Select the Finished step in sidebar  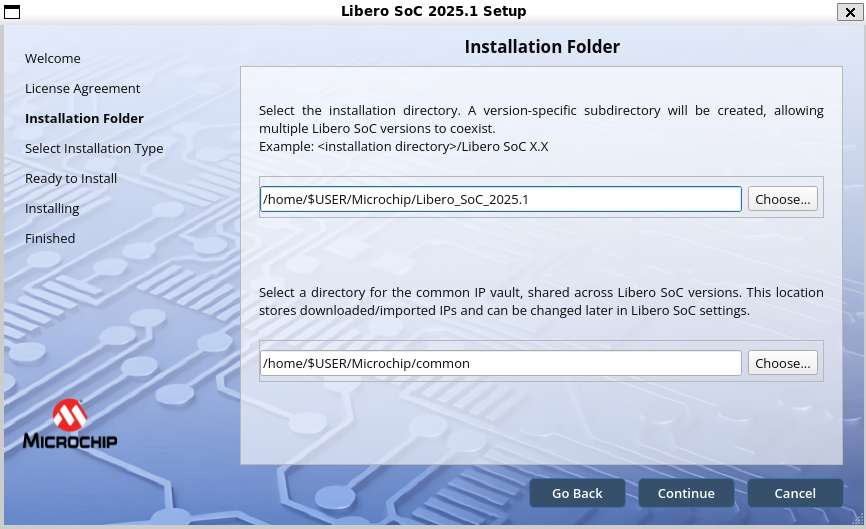pos(50,239)
